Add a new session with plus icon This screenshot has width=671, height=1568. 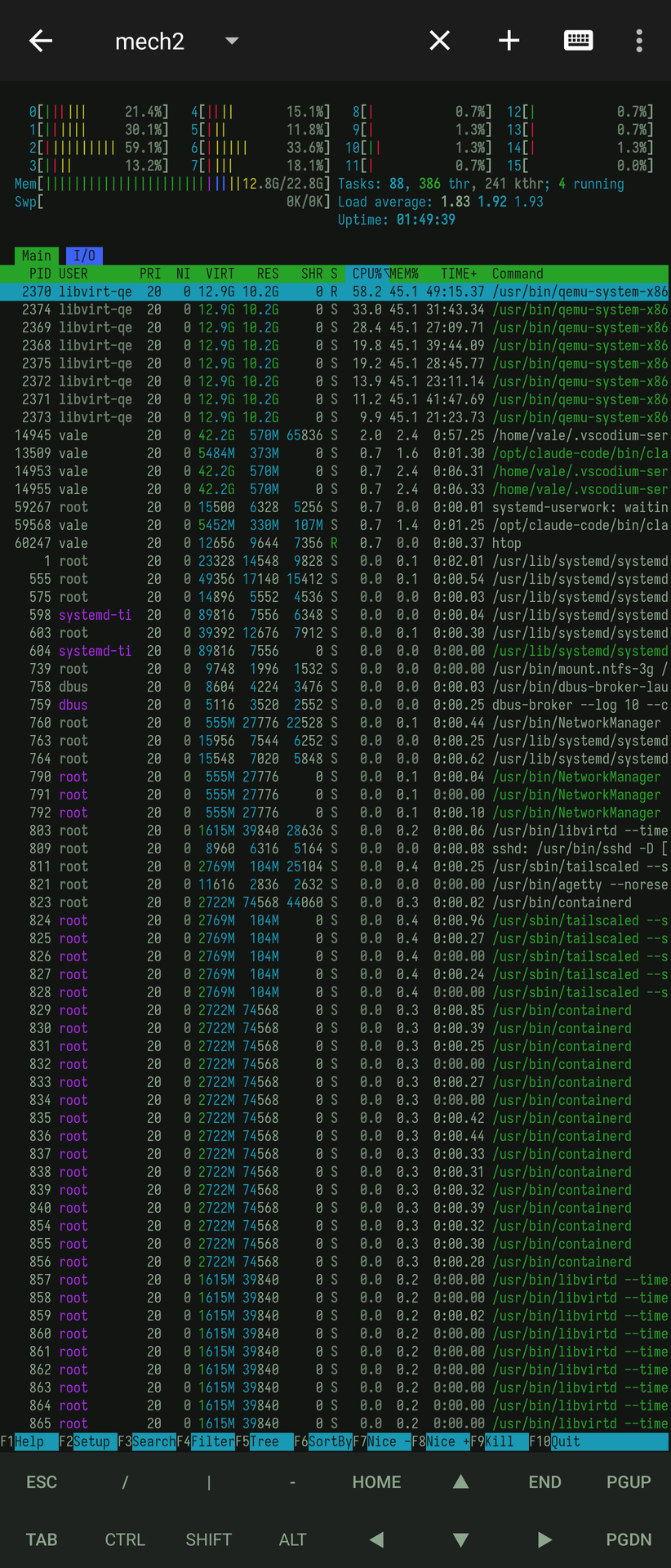tap(509, 41)
